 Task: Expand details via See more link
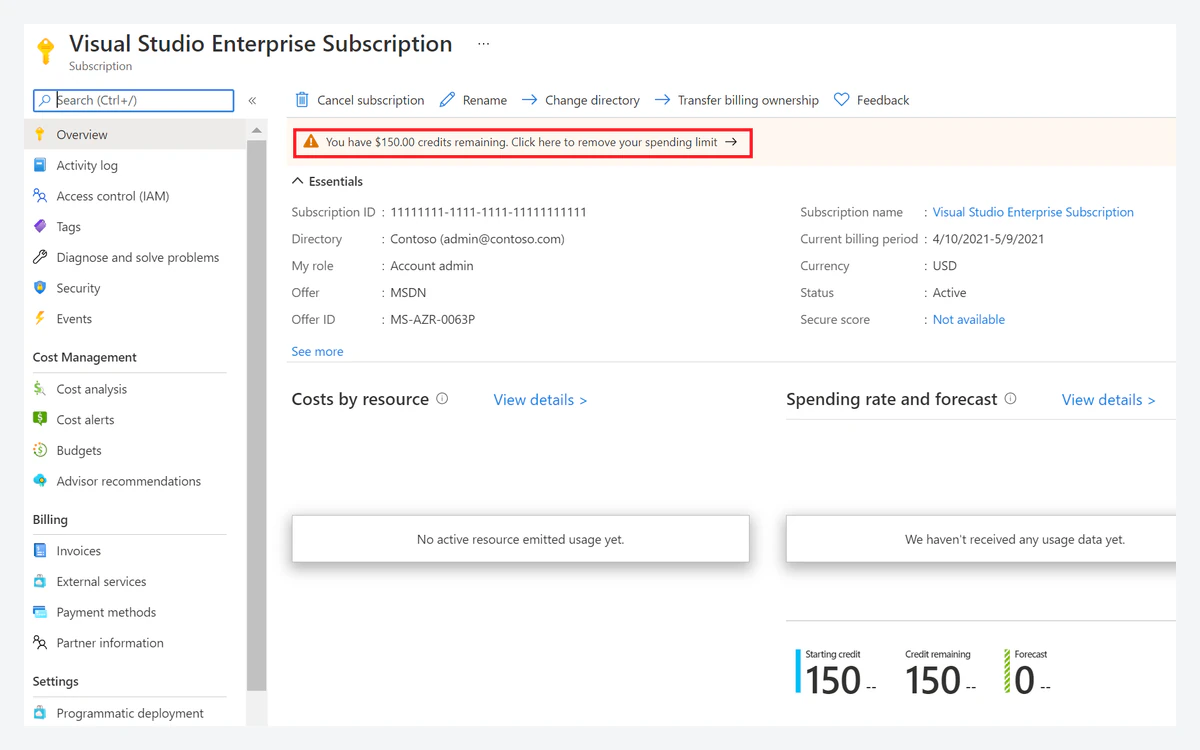(x=317, y=352)
